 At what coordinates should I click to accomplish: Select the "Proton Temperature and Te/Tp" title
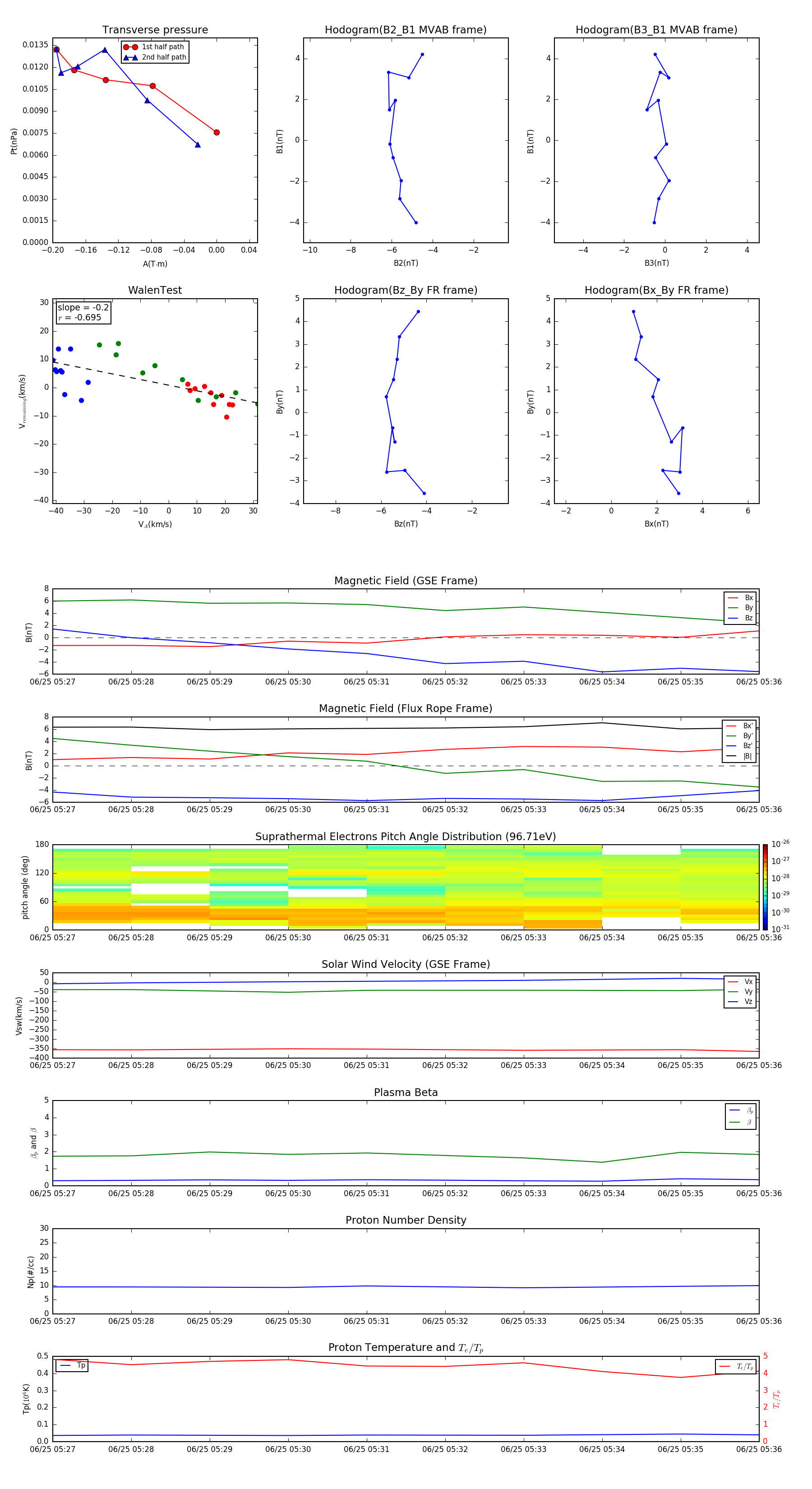(406, 1348)
